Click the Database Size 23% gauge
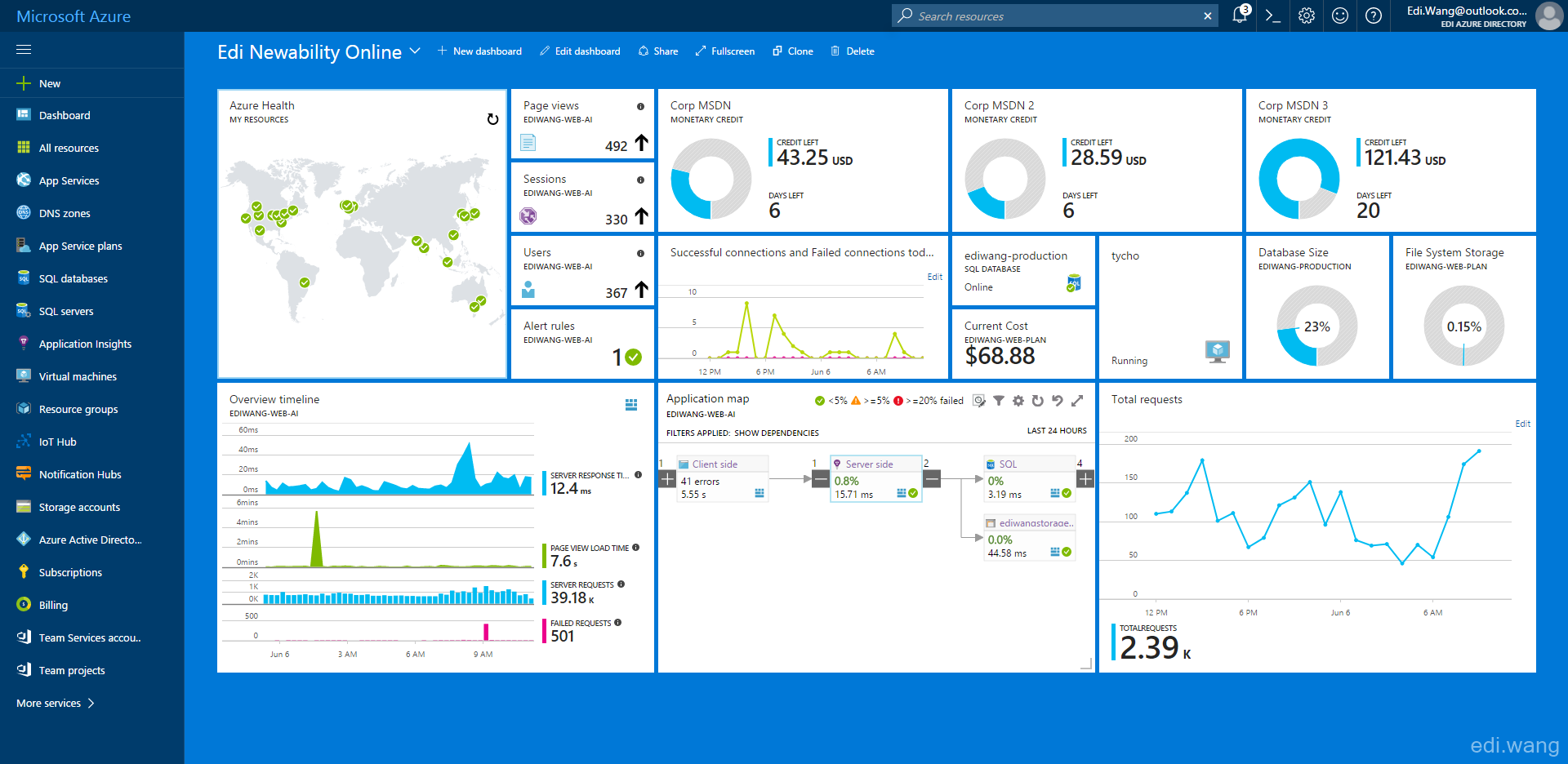The image size is (1568, 764). pos(1317,326)
